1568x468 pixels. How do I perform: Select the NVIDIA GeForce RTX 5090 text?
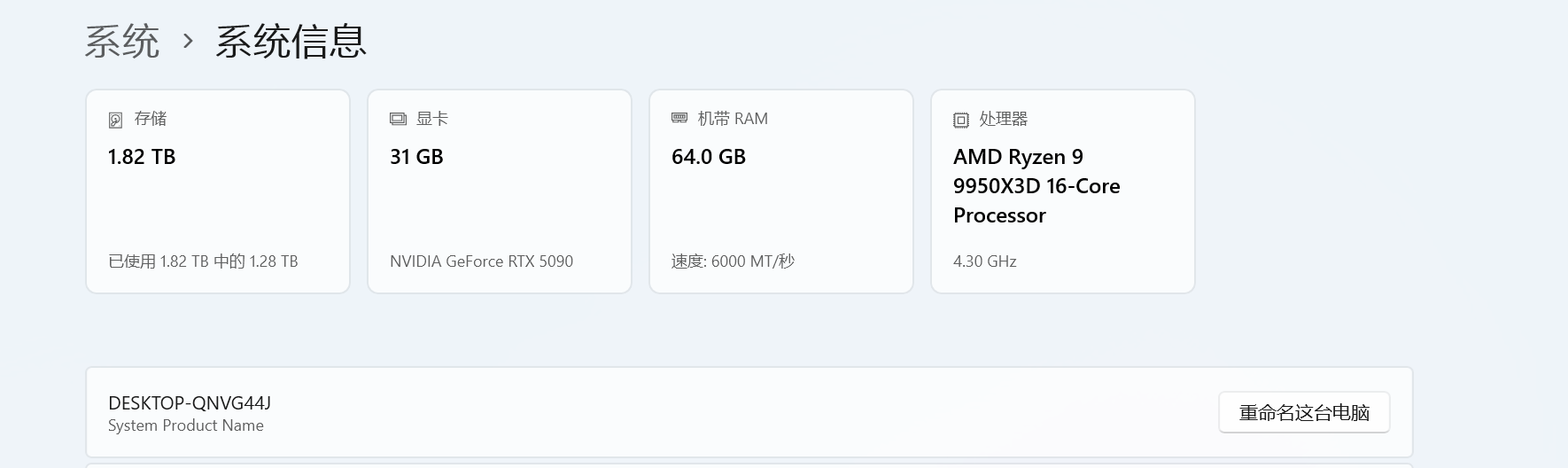(x=481, y=261)
